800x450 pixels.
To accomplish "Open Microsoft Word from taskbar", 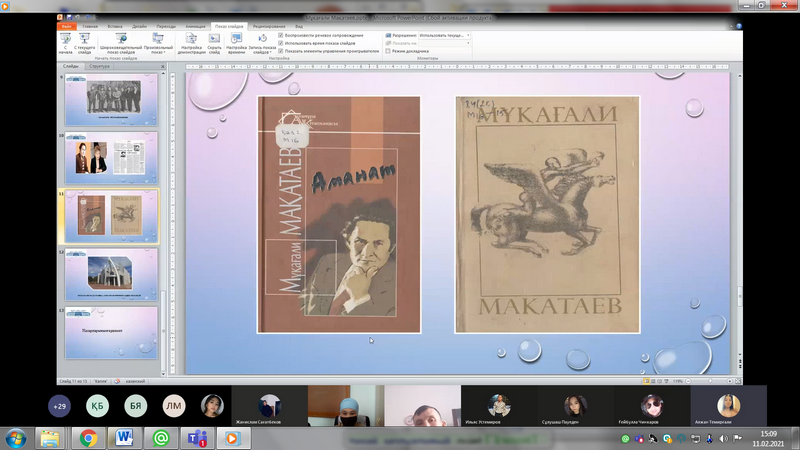I will 124,438.
